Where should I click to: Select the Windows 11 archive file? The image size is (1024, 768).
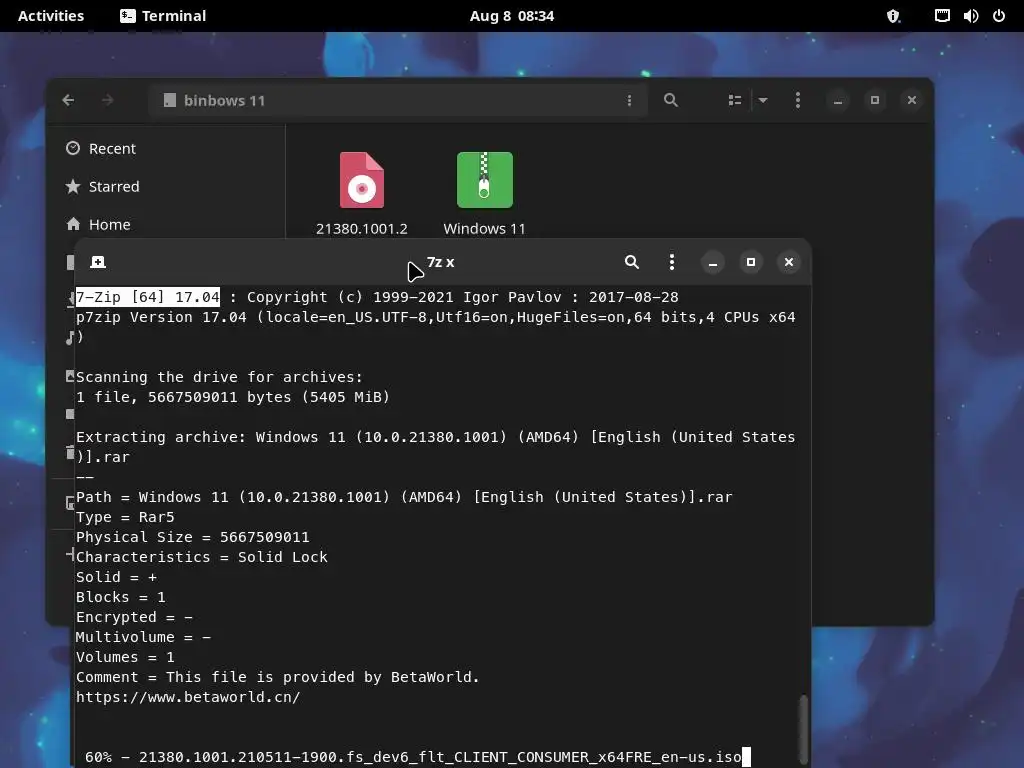485,193
